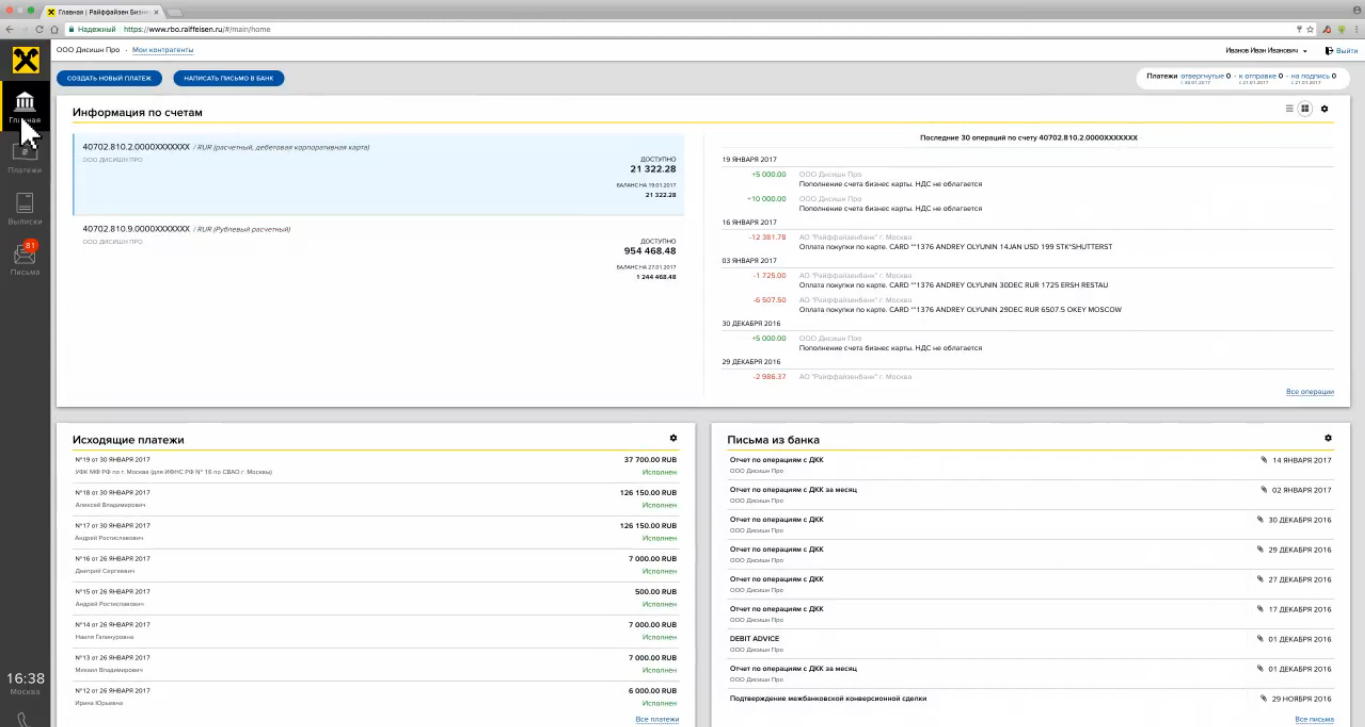Image resolution: width=1365 pixels, height=727 pixels.
Task: Click the key icon in address bar
Action: point(1299,30)
